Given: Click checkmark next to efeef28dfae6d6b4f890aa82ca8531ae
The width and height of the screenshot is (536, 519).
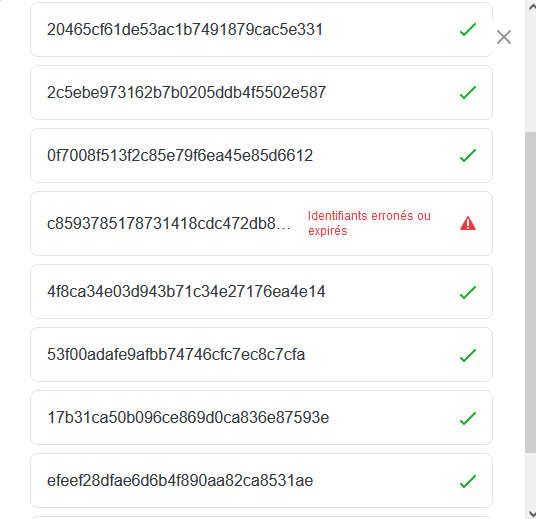Looking at the screenshot, I should [468, 481].
